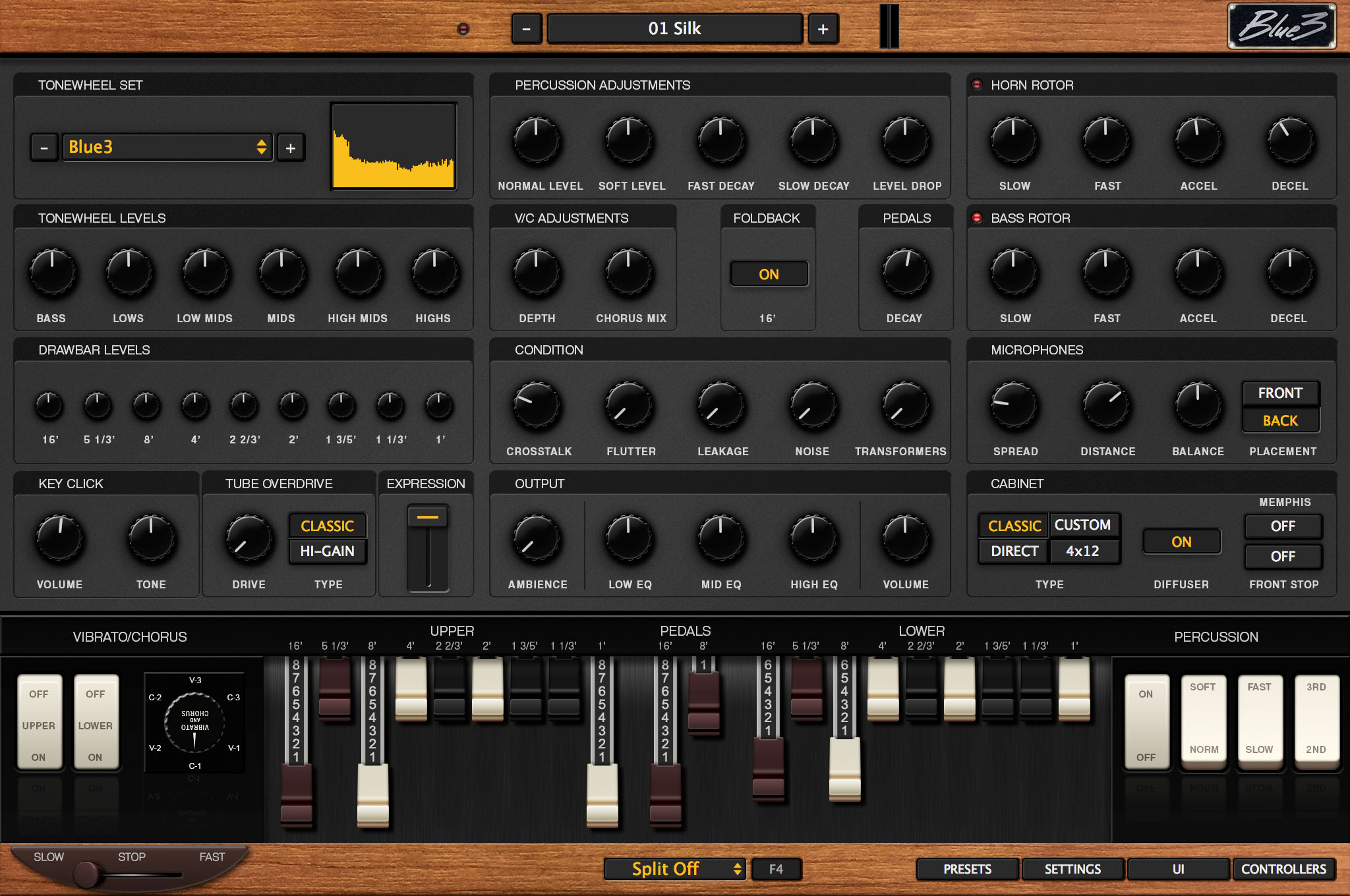Image resolution: width=1350 pixels, height=896 pixels.
Task: Switch to the SETTINGS tab
Action: [1072, 869]
